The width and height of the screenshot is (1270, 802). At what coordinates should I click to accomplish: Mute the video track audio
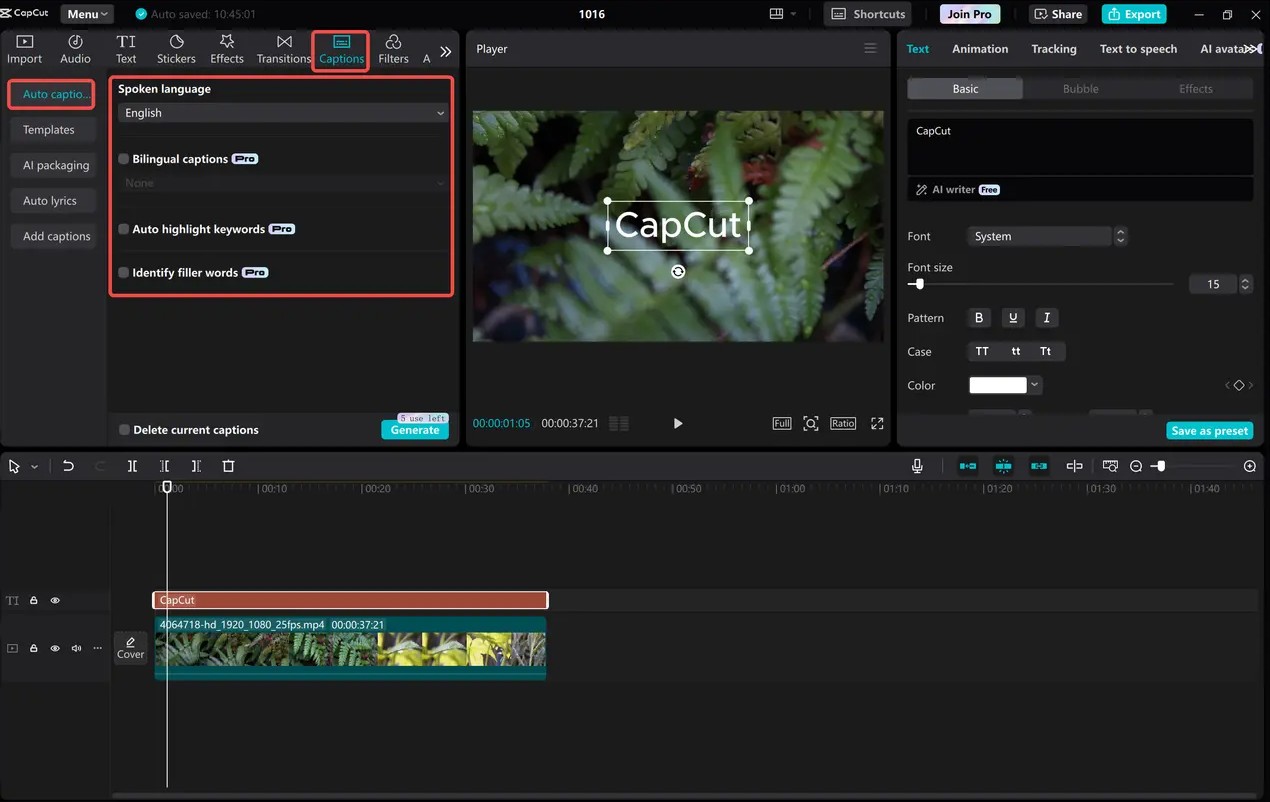click(76, 648)
